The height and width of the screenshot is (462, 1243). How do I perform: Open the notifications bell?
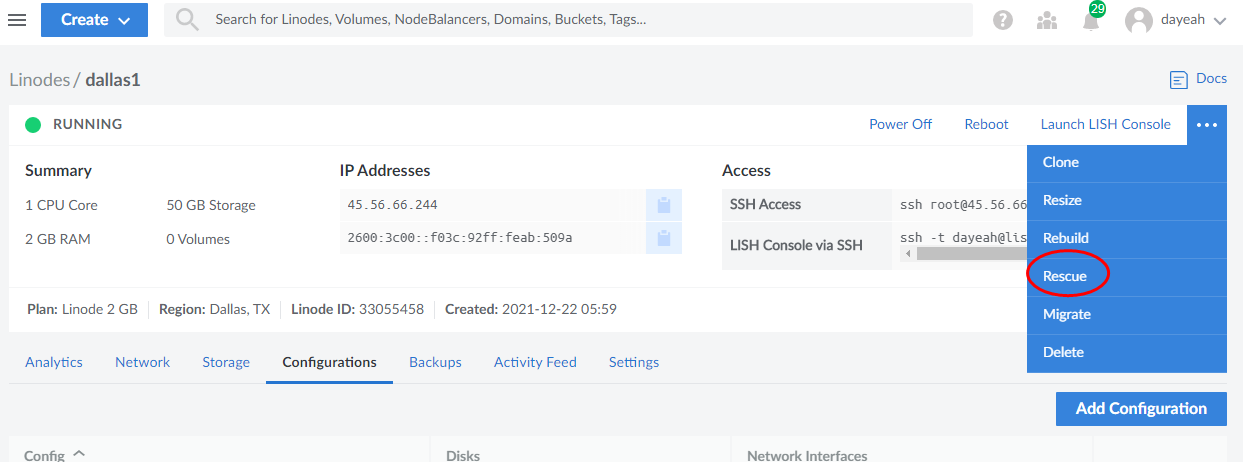pos(1091,21)
